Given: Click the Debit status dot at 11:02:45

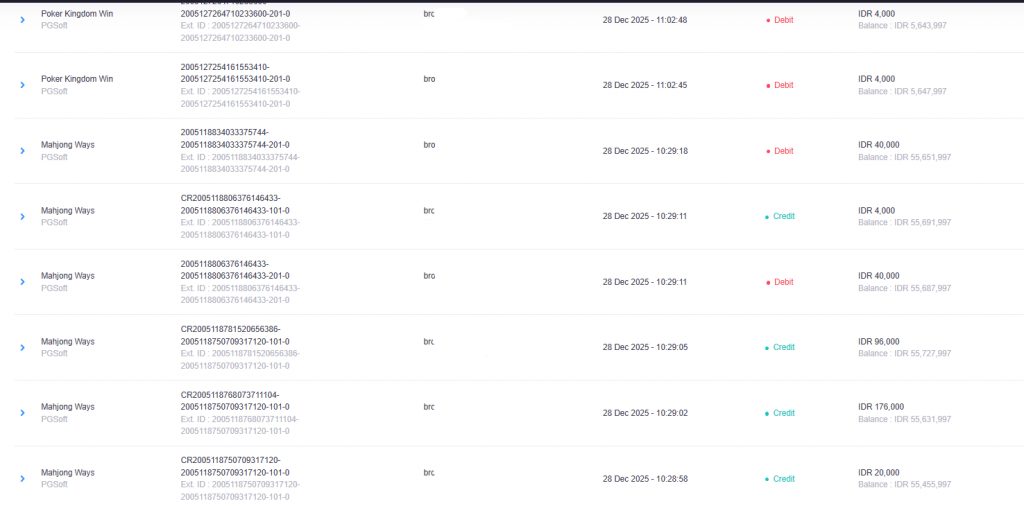Looking at the screenshot, I should click(x=767, y=85).
